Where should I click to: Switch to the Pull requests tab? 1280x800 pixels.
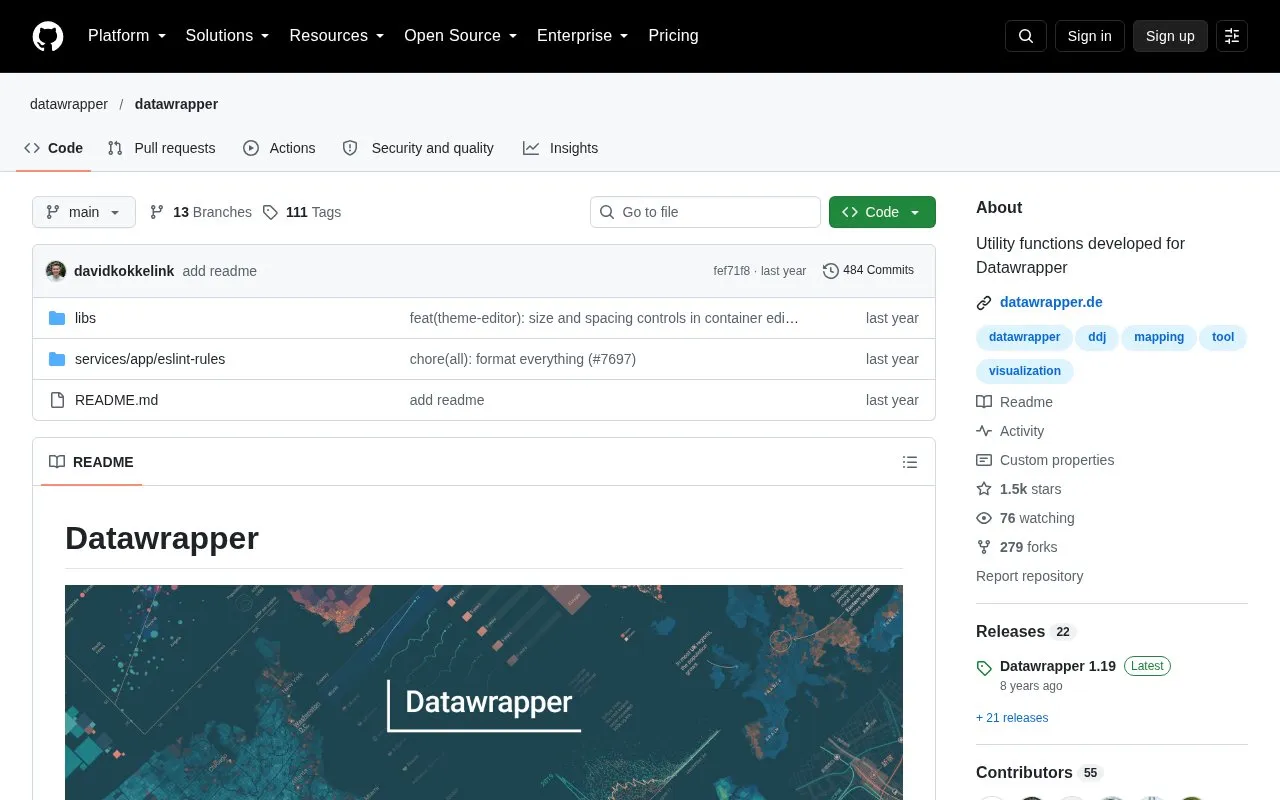pos(161,148)
